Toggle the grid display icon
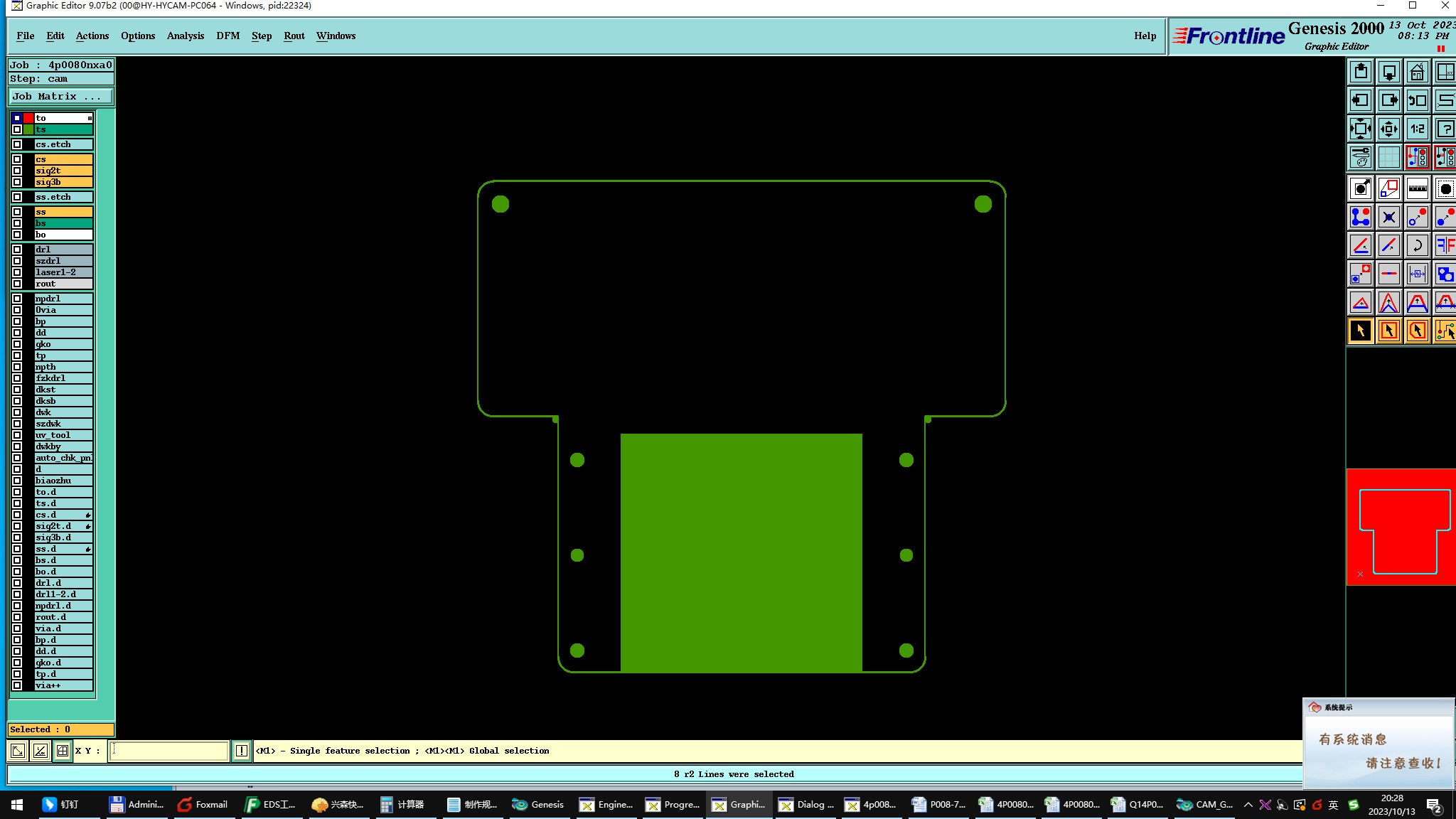1456x819 pixels. click(1389, 157)
